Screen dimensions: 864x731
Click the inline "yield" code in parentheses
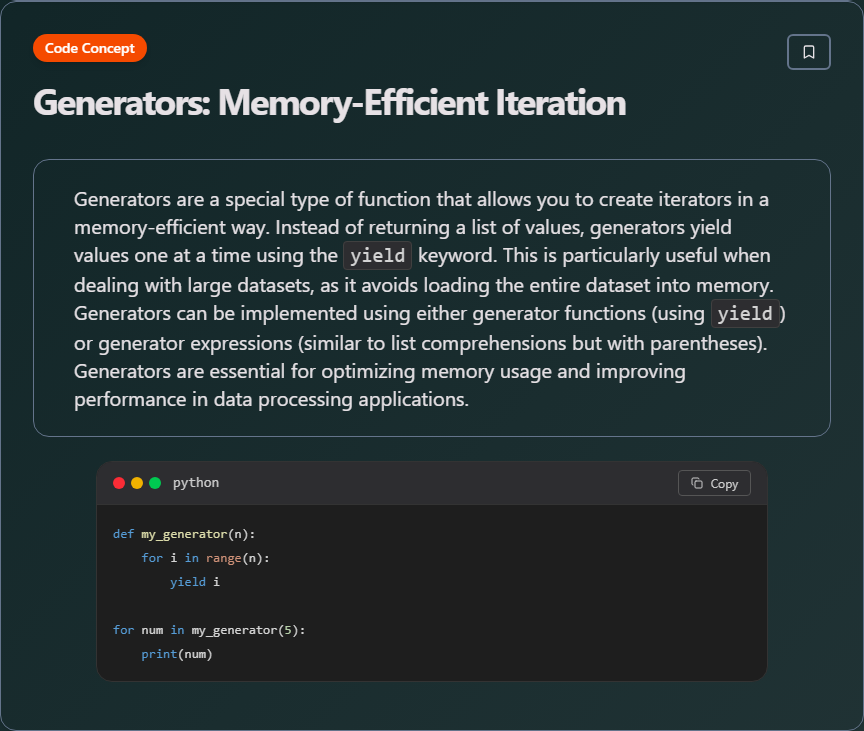[745, 313]
